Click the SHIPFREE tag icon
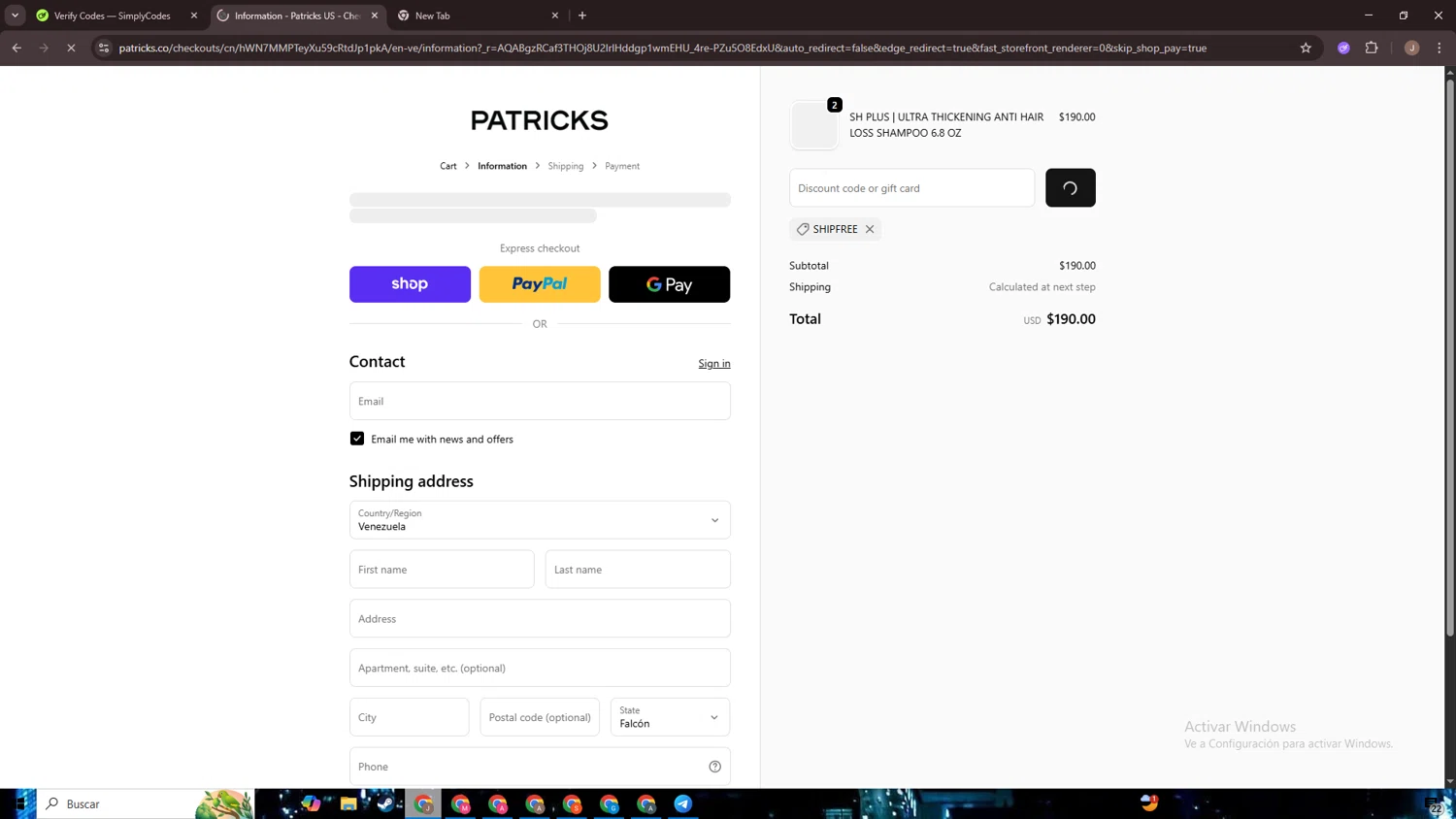This screenshot has width=1456, height=819. (x=803, y=229)
